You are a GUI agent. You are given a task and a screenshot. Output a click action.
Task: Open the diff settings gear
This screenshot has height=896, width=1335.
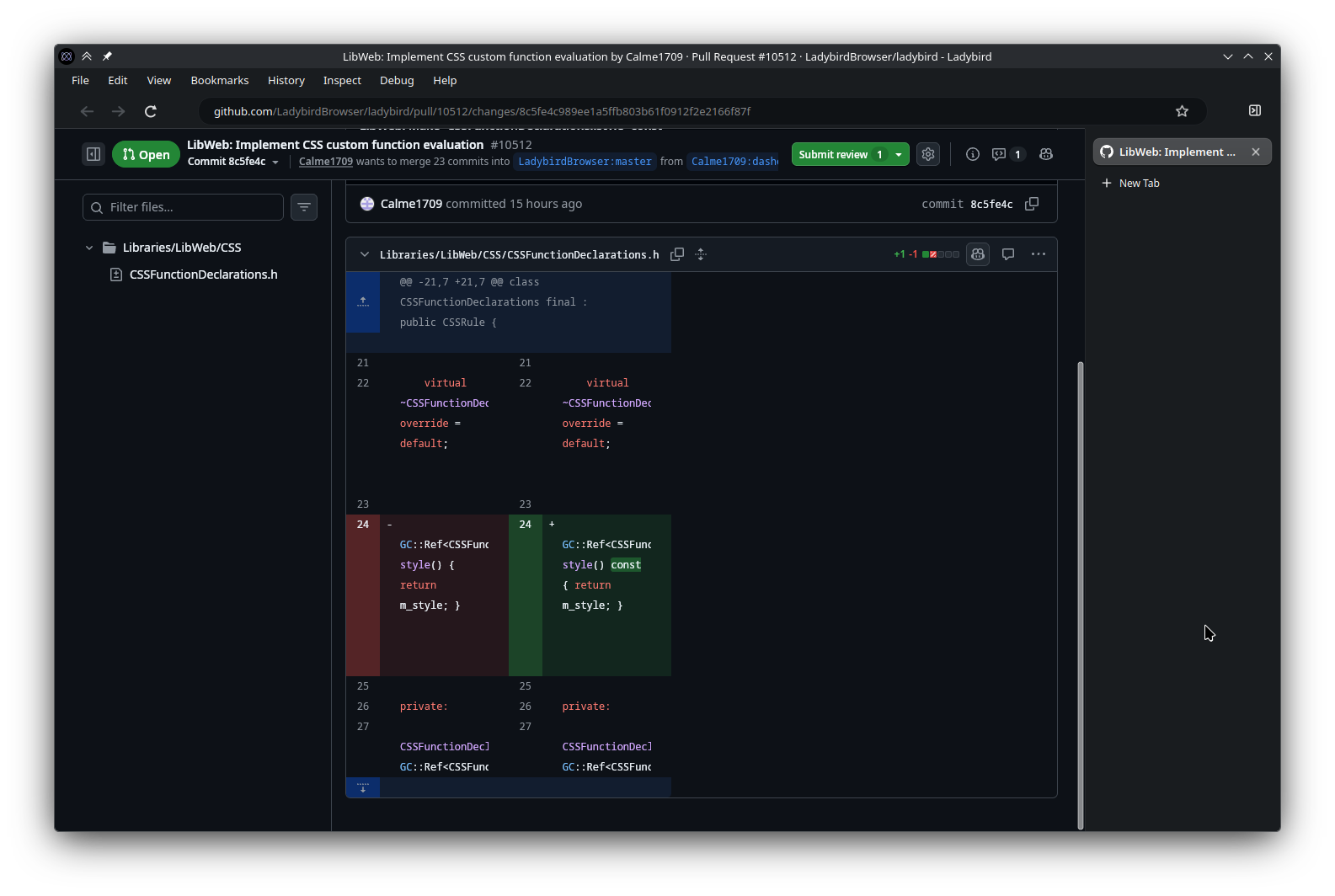pyautogui.click(x=928, y=154)
